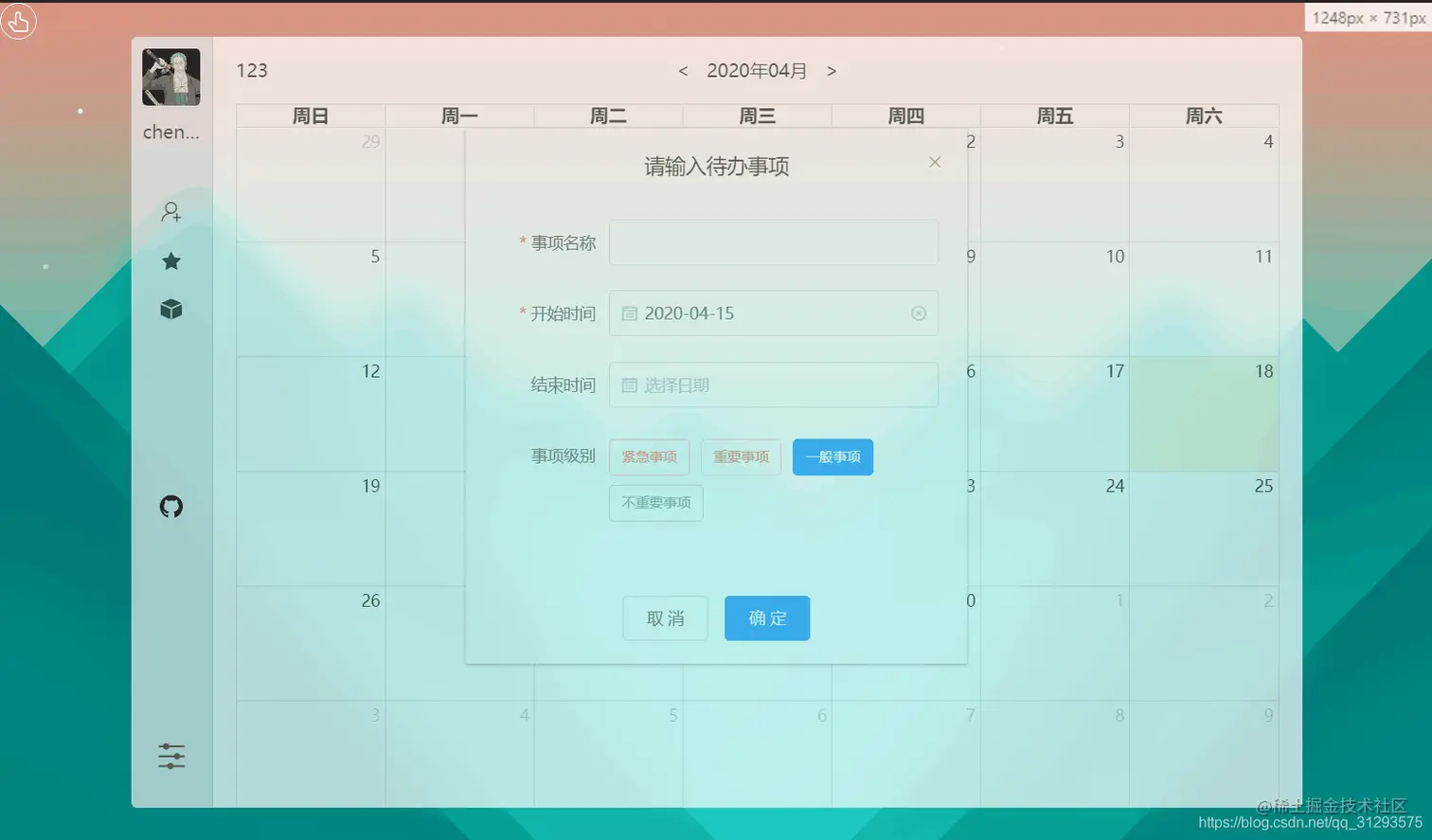Screen dimensions: 1432x840
Task: Select calendar day 18 cell
Action: (1204, 414)
